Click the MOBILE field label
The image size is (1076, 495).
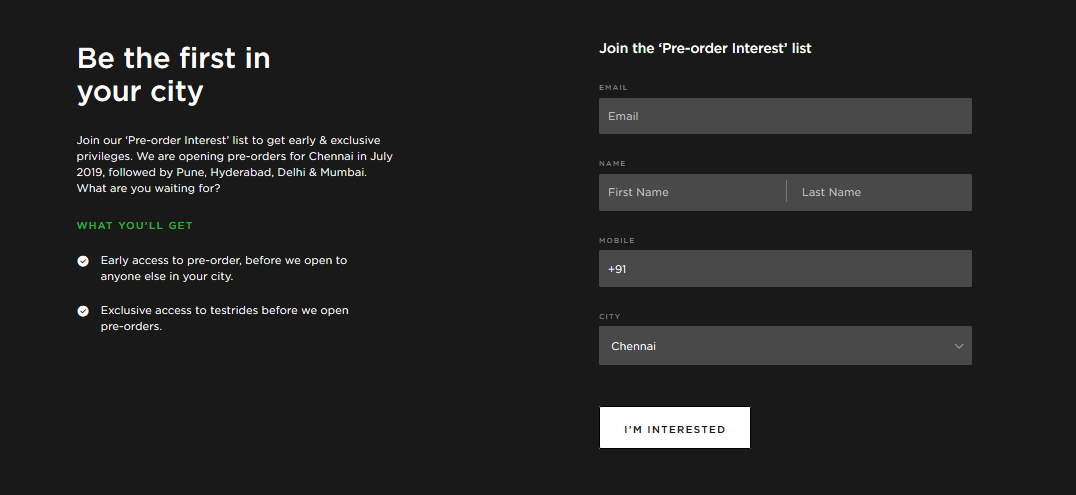616,240
